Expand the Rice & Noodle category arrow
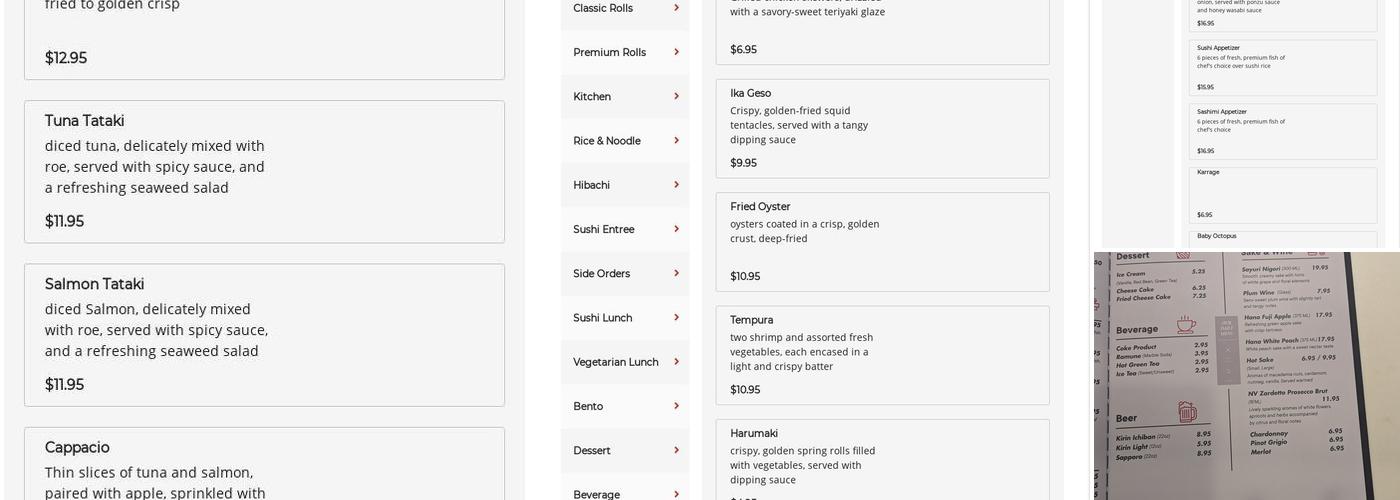Image resolution: width=1400 pixels, height=500 pixels. [x=676, y=141]
